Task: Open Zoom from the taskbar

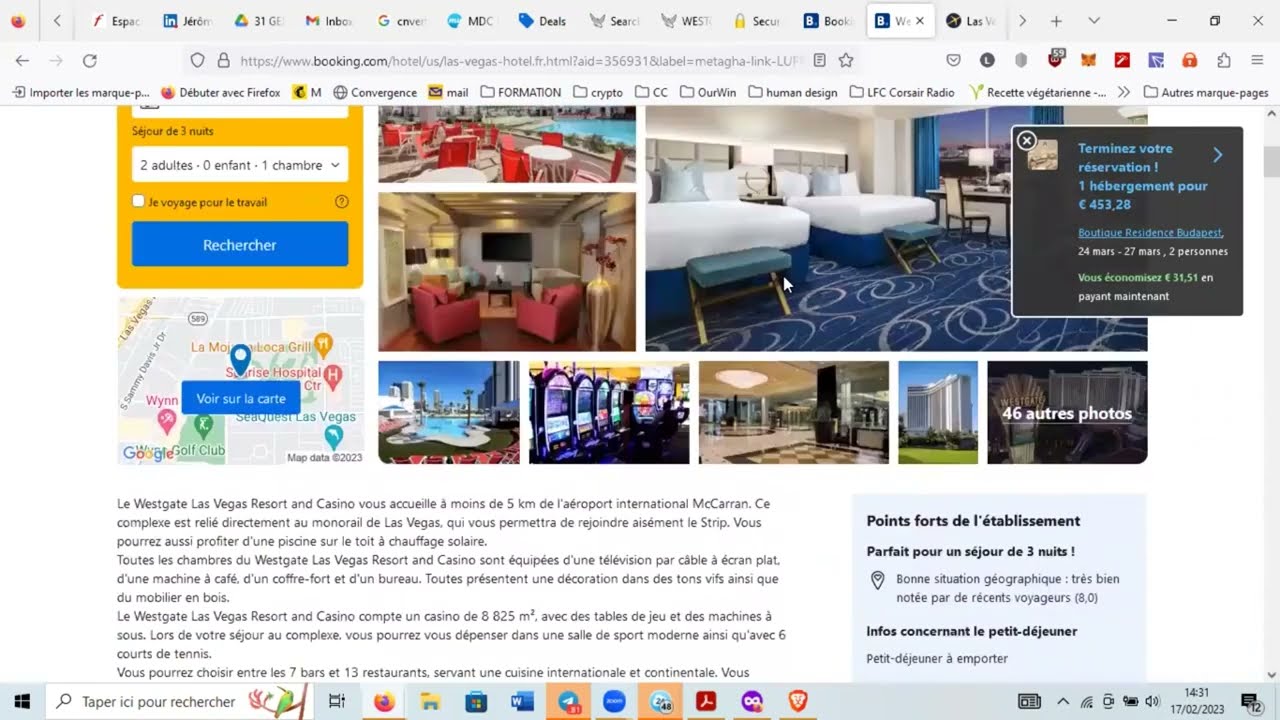Action: (614, 701)
